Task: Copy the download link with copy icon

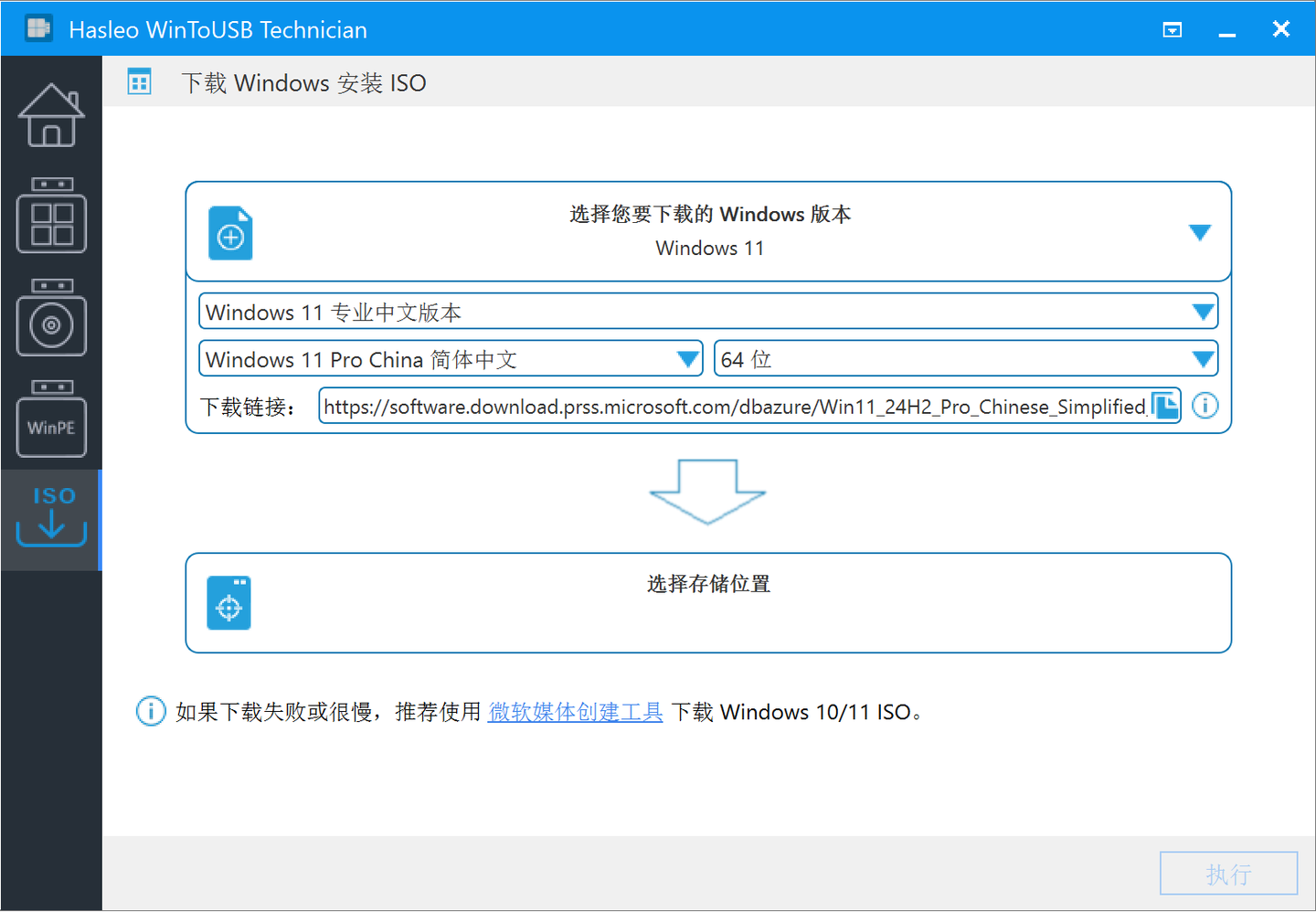Action: pyautogui.click(x=1165, y=406)
